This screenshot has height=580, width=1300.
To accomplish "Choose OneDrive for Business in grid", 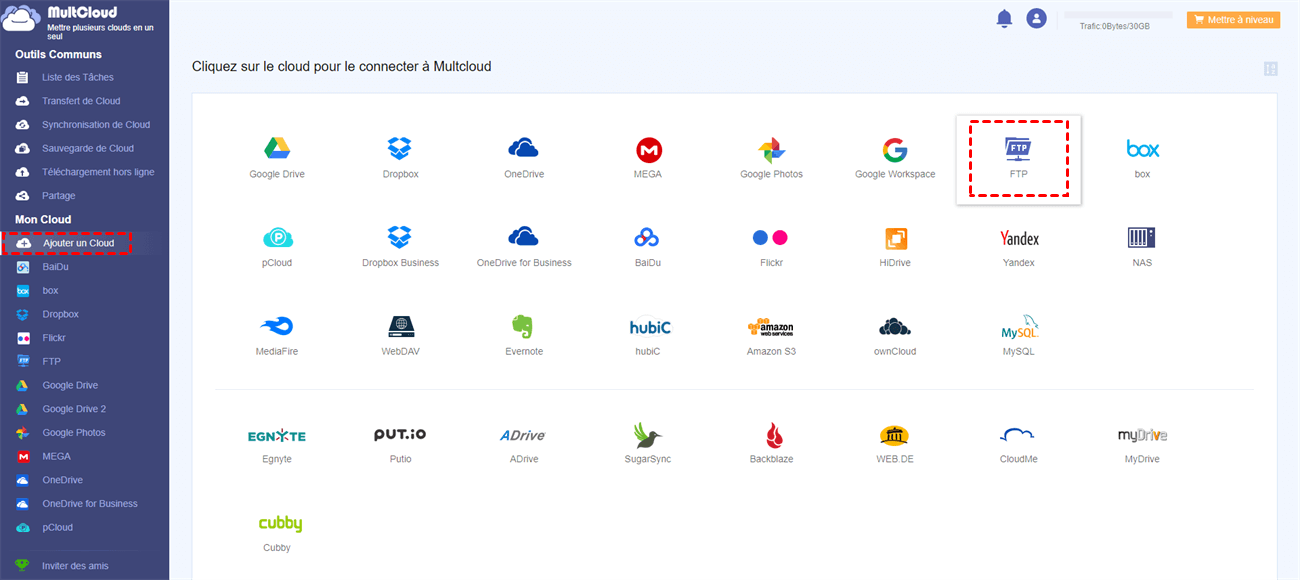I will point(524,238).
